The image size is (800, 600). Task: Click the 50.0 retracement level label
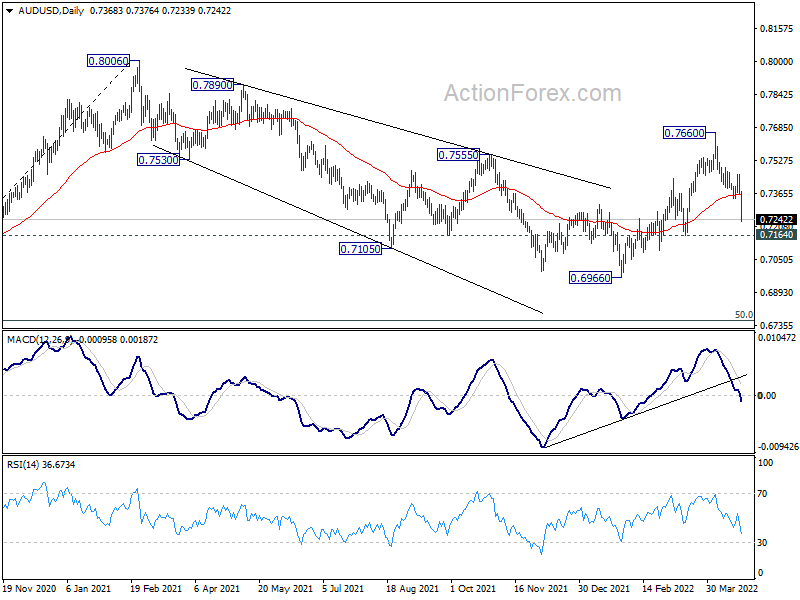pyautogui.click(x=743, y=315)
